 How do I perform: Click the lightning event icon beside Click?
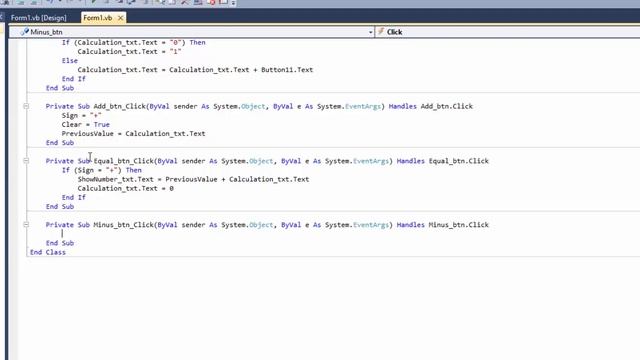pos(381,31)
